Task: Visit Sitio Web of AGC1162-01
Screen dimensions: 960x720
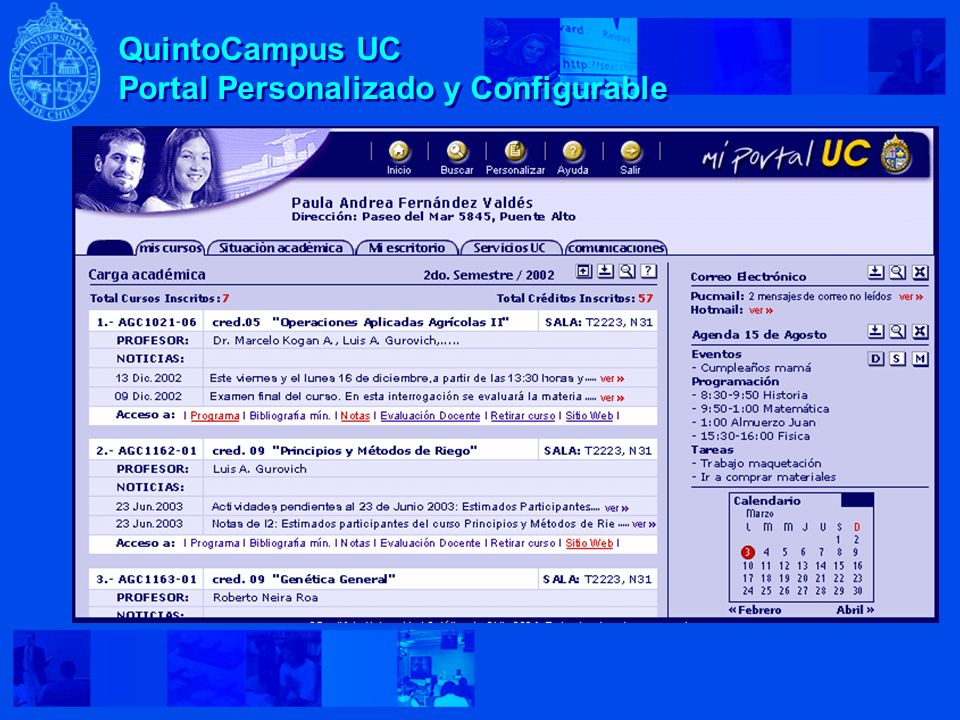Action: click(x=589, y=543)
